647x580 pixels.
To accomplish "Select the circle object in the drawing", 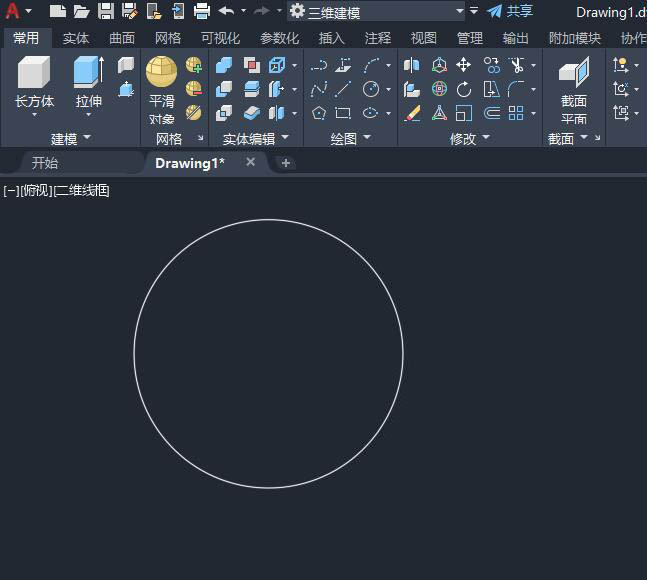I will tap(268, 220).
